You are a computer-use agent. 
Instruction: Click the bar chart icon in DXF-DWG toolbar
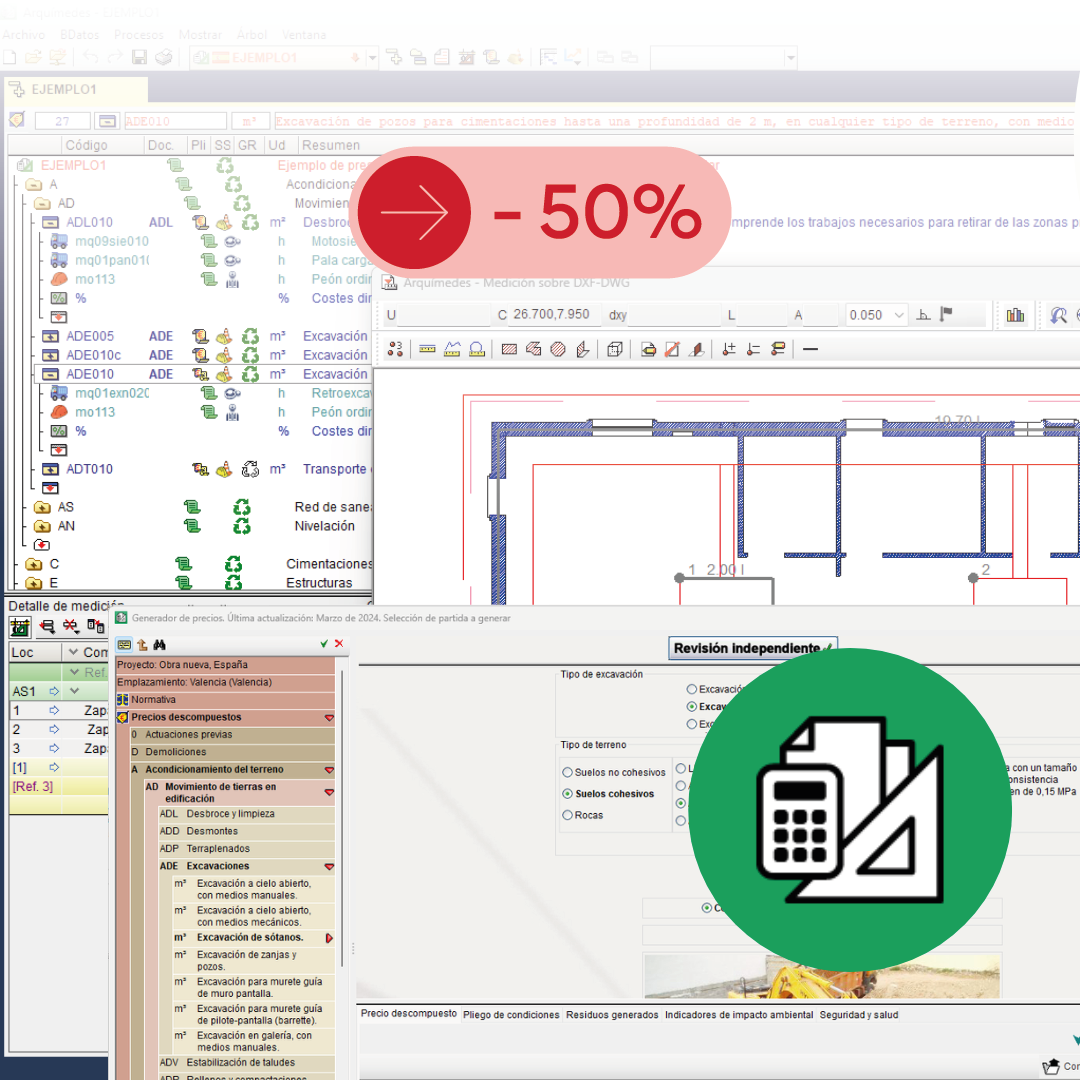1016,315
